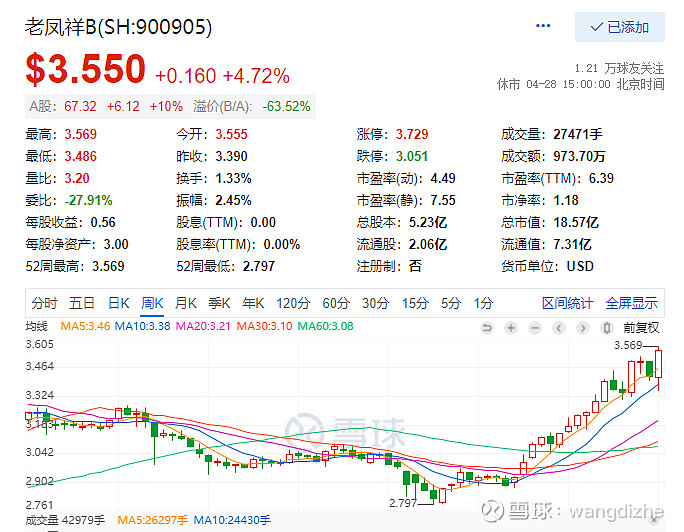Close the overlay with bottom-right X icon
The height and width of the screenshot is (532, 684).
(653, 520)
